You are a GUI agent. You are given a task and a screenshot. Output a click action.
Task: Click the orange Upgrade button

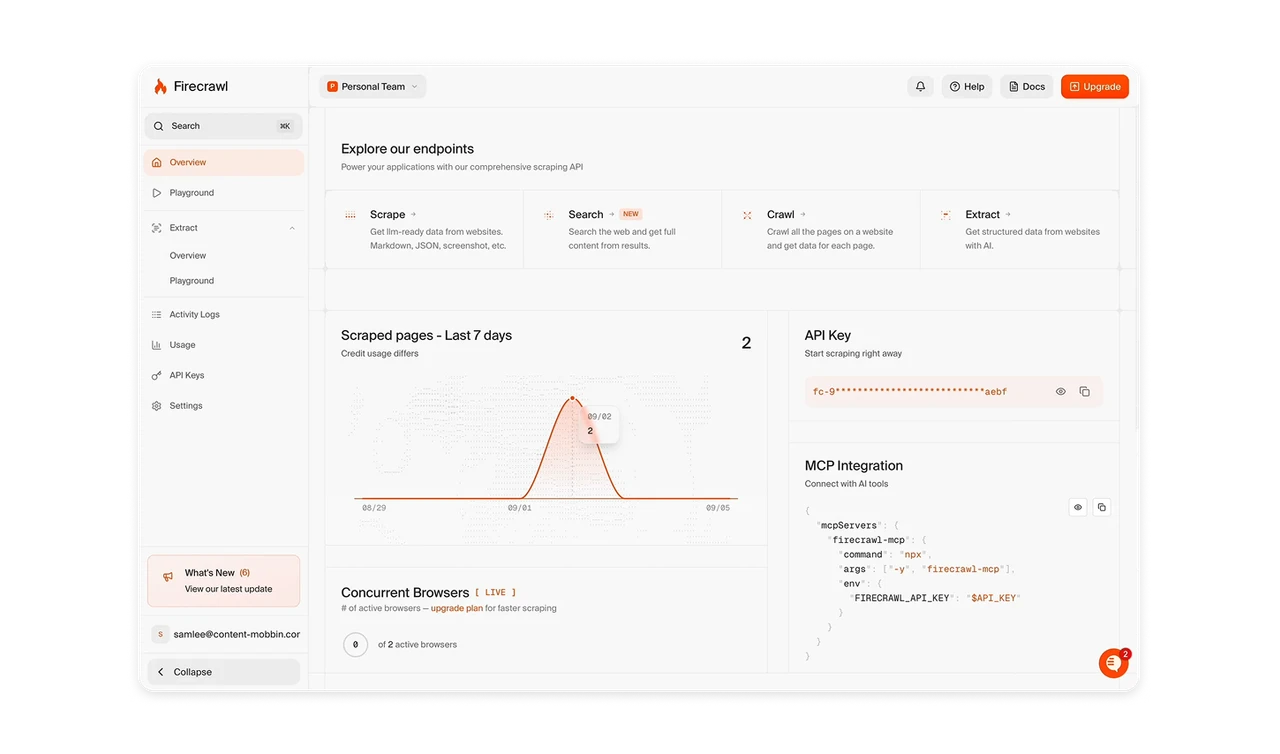point(1095,87)
